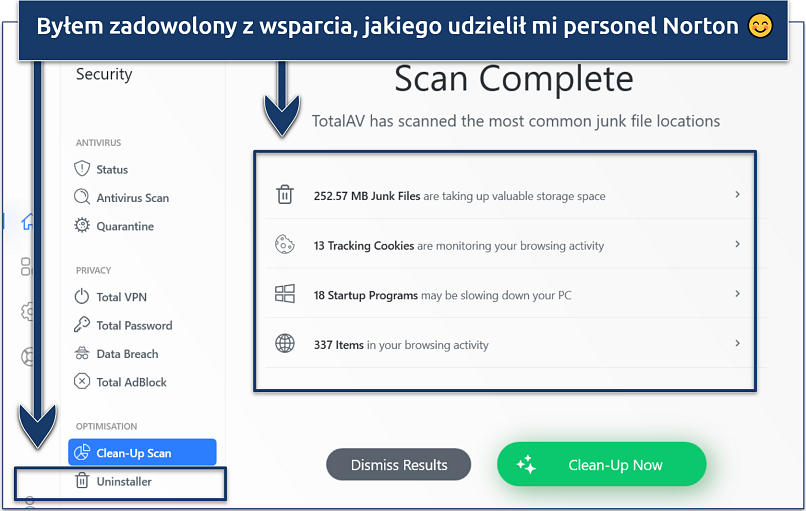
Task: Click the Data Breach spy icon
Action: 83,354
